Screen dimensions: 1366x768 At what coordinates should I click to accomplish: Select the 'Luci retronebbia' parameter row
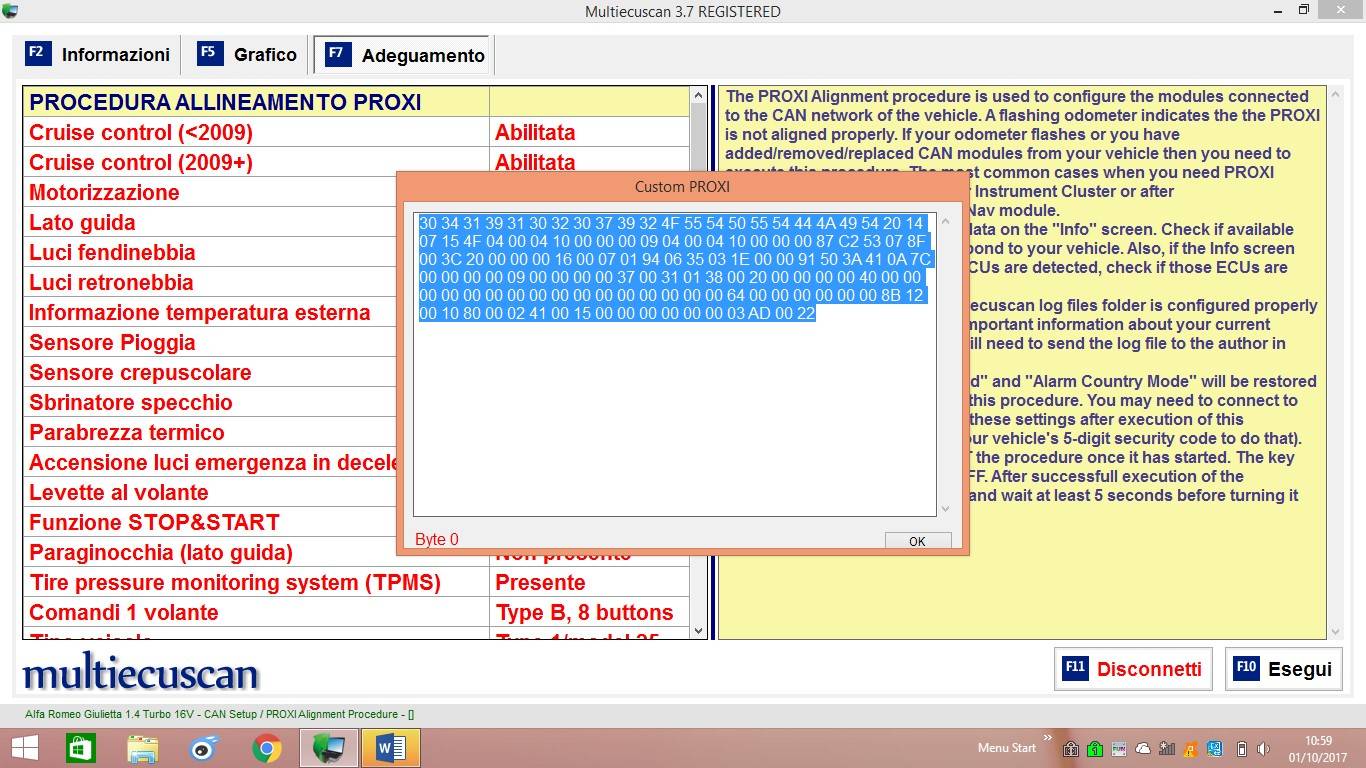pos(210,283)
